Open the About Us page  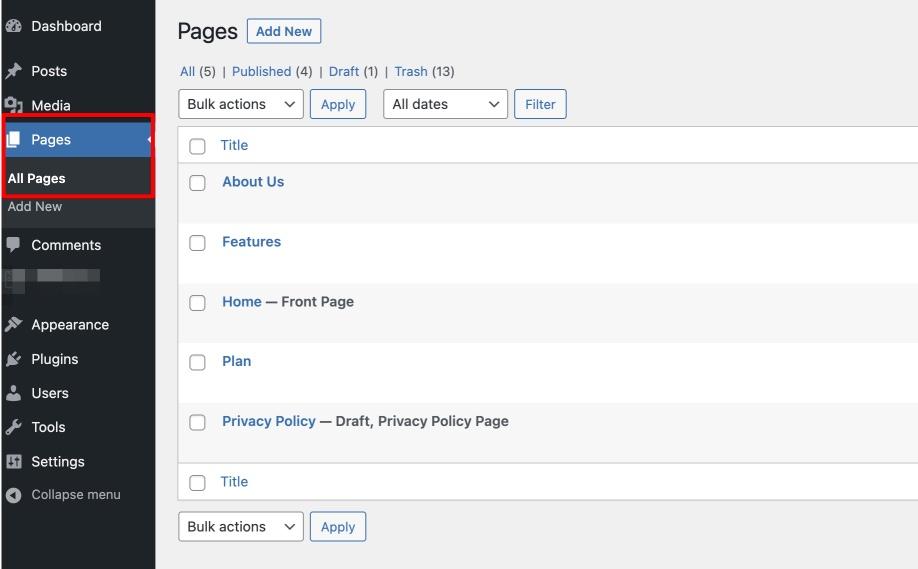tap(253, 181)
